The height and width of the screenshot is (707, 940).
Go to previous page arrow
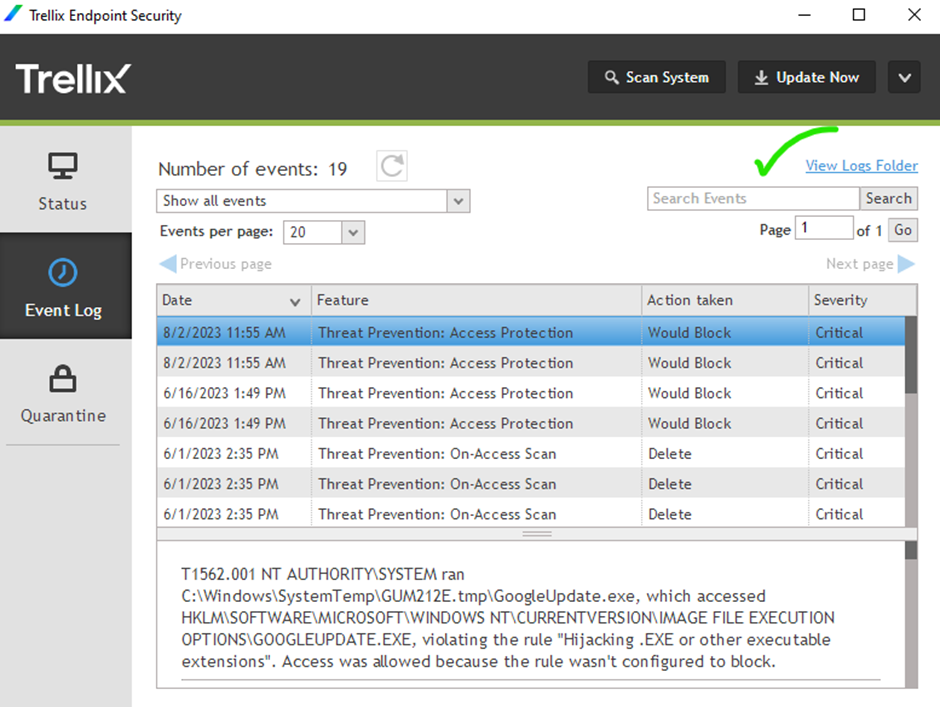pos(168,264)
